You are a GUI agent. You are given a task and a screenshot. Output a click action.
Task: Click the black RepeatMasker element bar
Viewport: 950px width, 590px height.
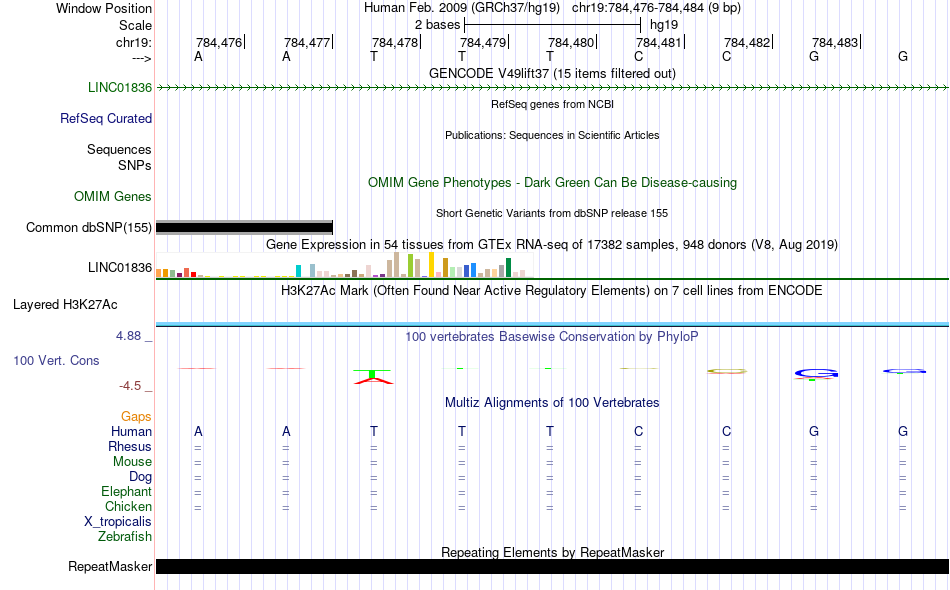[552, 566]
